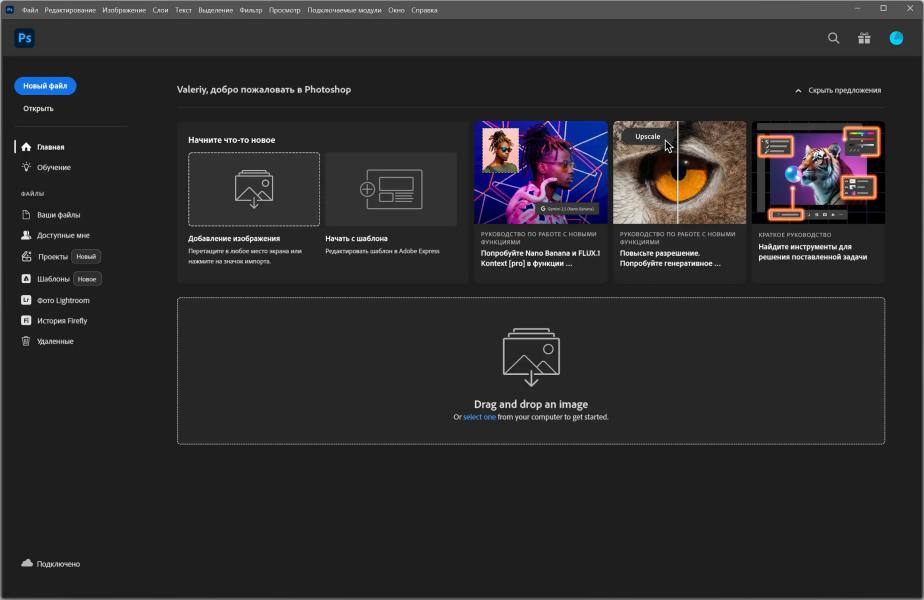Click the Photoshop Ps home logo
This screenshot has height=600, width=924.
(25, 38)
